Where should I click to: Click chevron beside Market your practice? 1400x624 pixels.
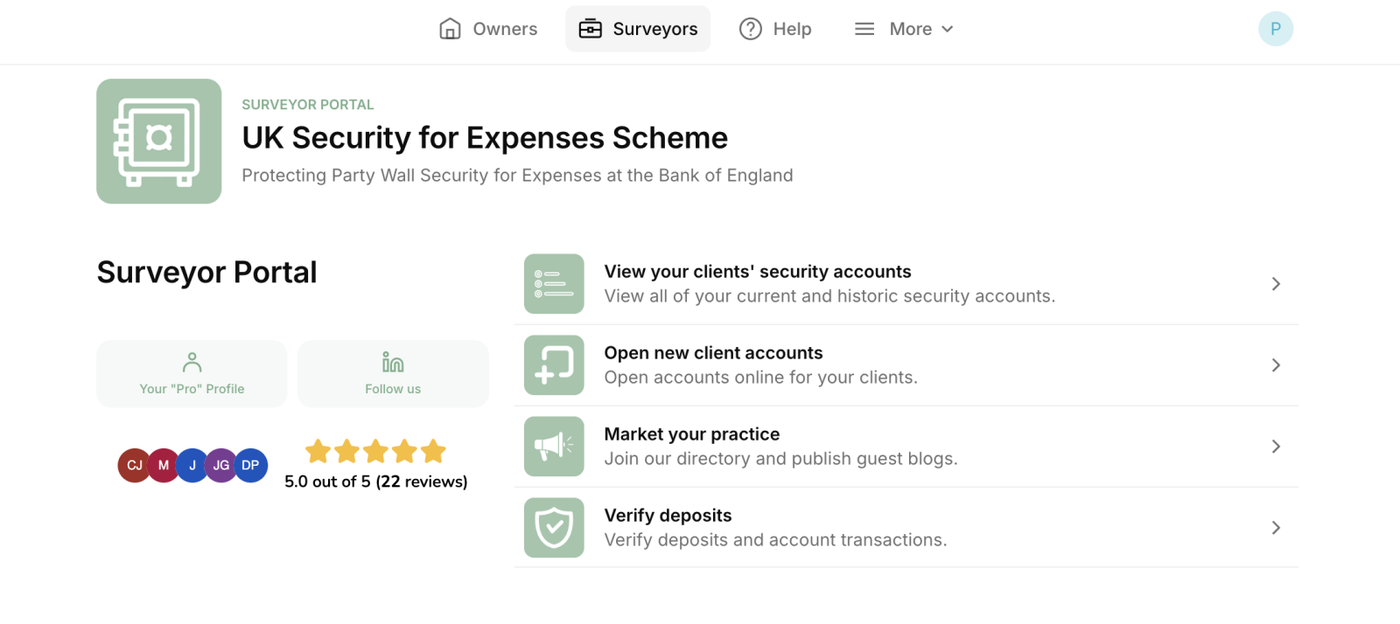[x=1276, y=446]
